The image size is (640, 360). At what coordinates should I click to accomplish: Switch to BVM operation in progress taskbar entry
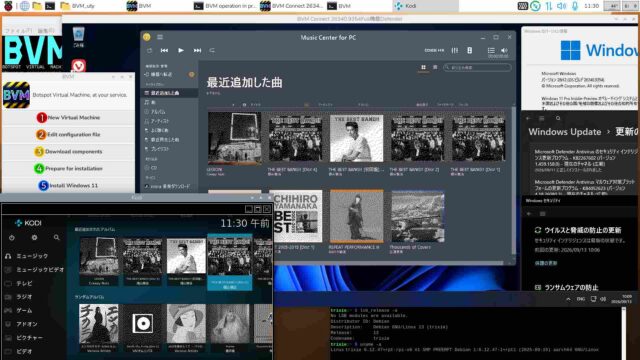click(225, 6)
